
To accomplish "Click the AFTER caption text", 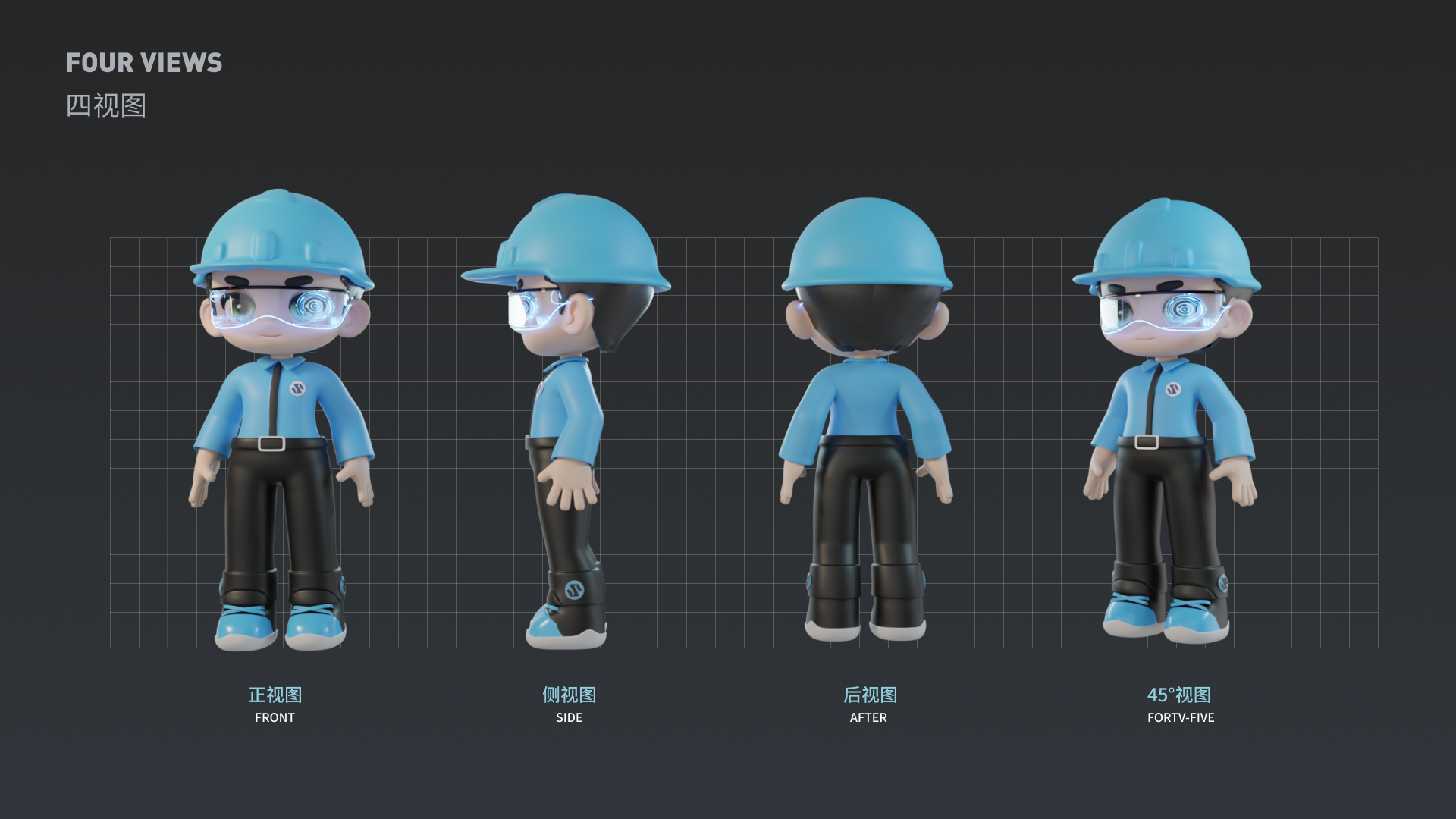I will [x=868, y=717].
